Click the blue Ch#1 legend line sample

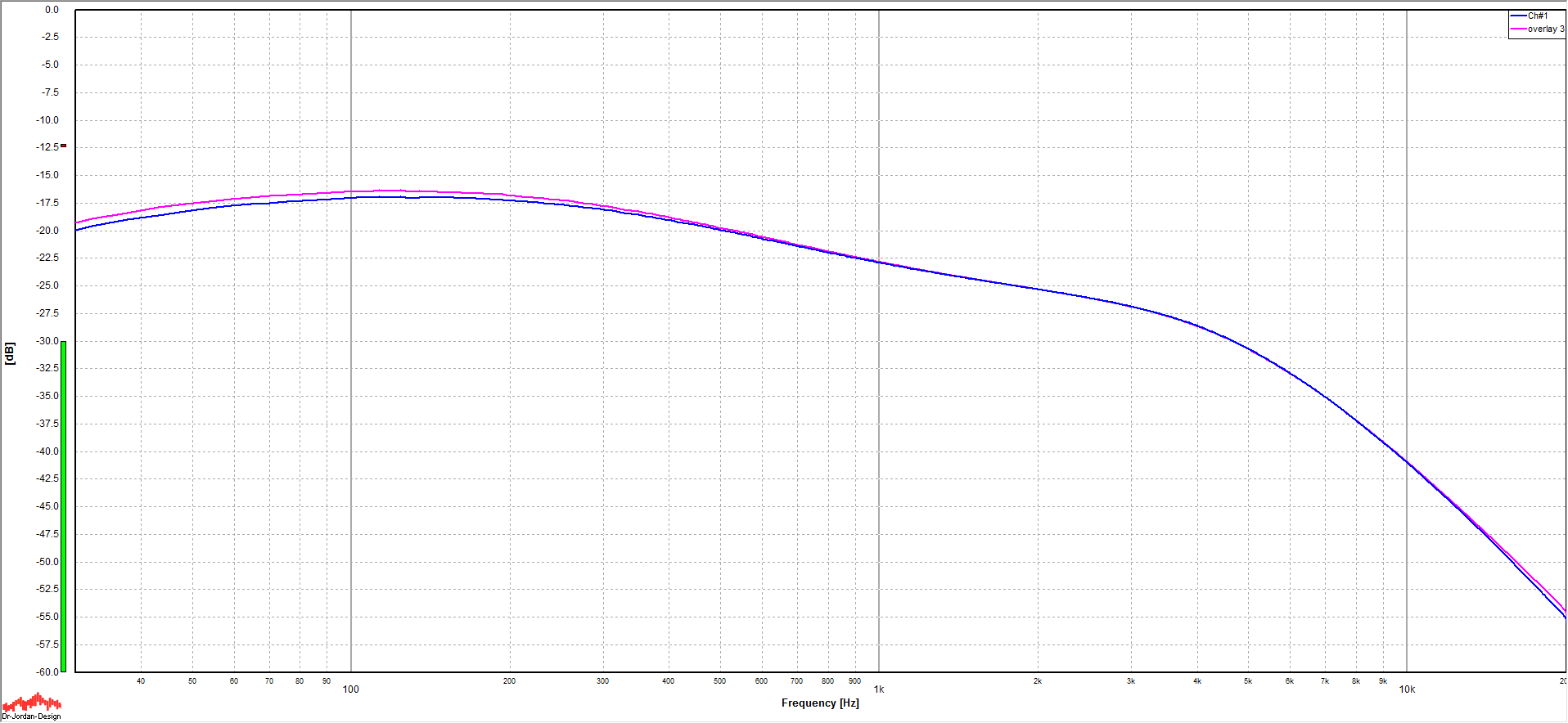(x=1518, y=16)
